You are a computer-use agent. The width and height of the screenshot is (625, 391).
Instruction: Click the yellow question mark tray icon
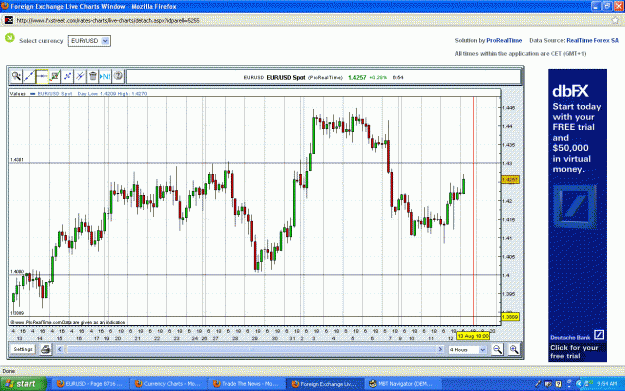(x=558, y=384)
